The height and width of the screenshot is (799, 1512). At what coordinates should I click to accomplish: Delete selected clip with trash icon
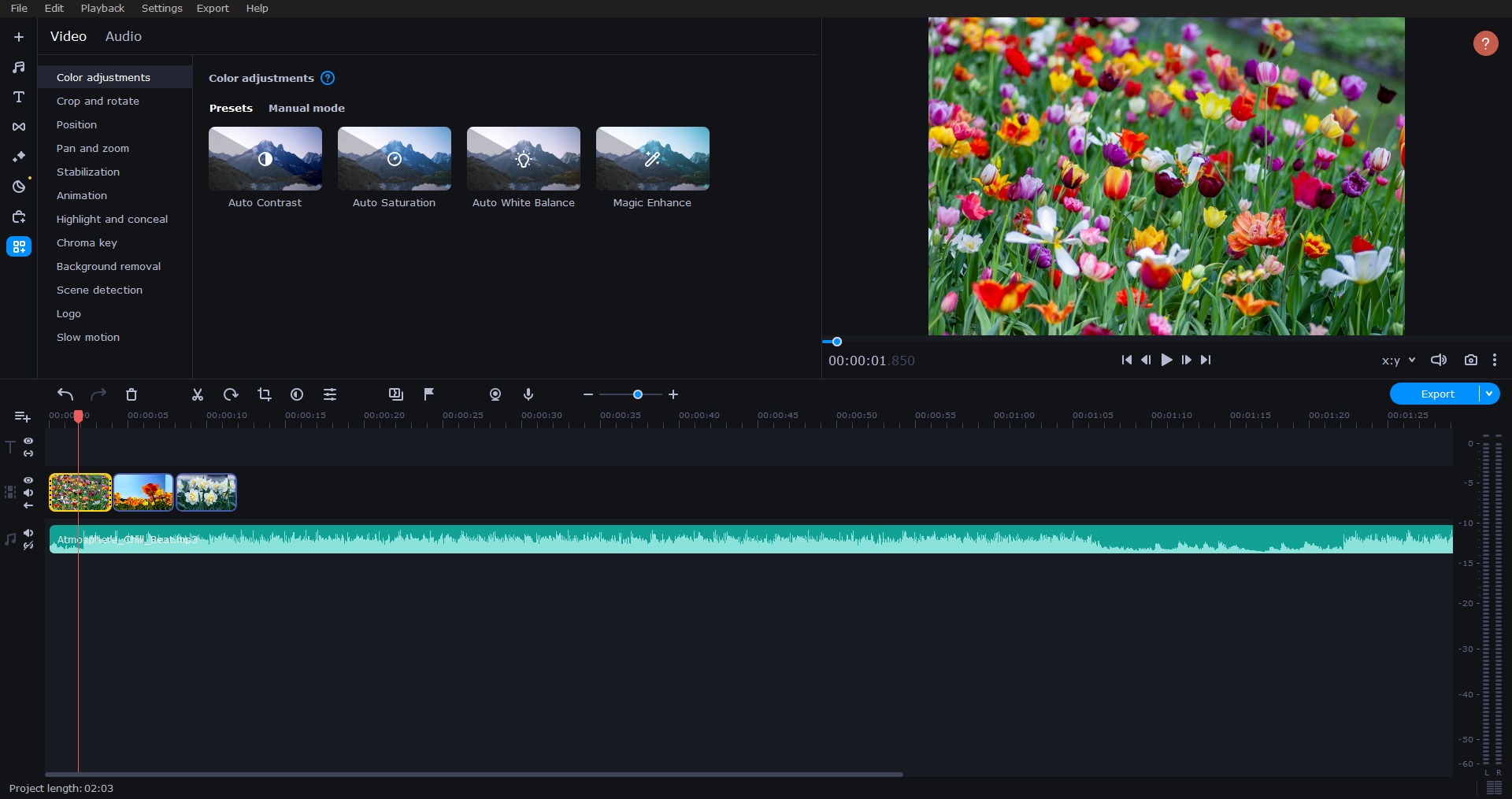[x=132, y=394]
